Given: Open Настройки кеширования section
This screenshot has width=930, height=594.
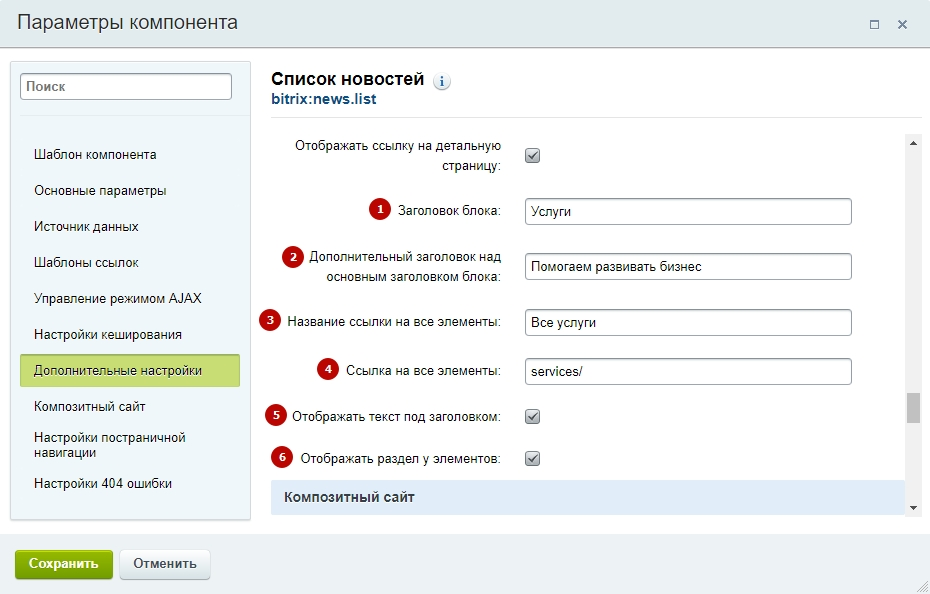Looking at the screenshot, I should click(108, 335).
